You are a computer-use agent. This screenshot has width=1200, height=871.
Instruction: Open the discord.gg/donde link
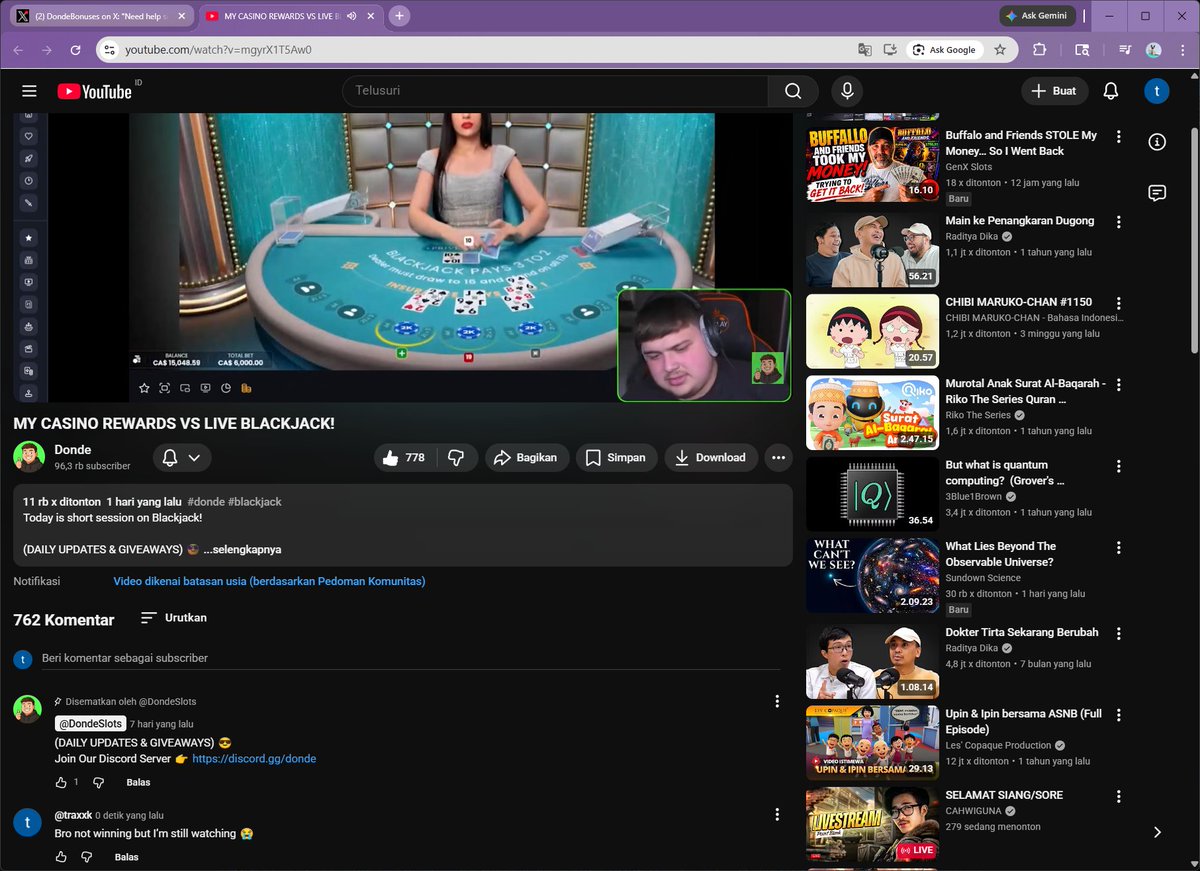point(254,759)
